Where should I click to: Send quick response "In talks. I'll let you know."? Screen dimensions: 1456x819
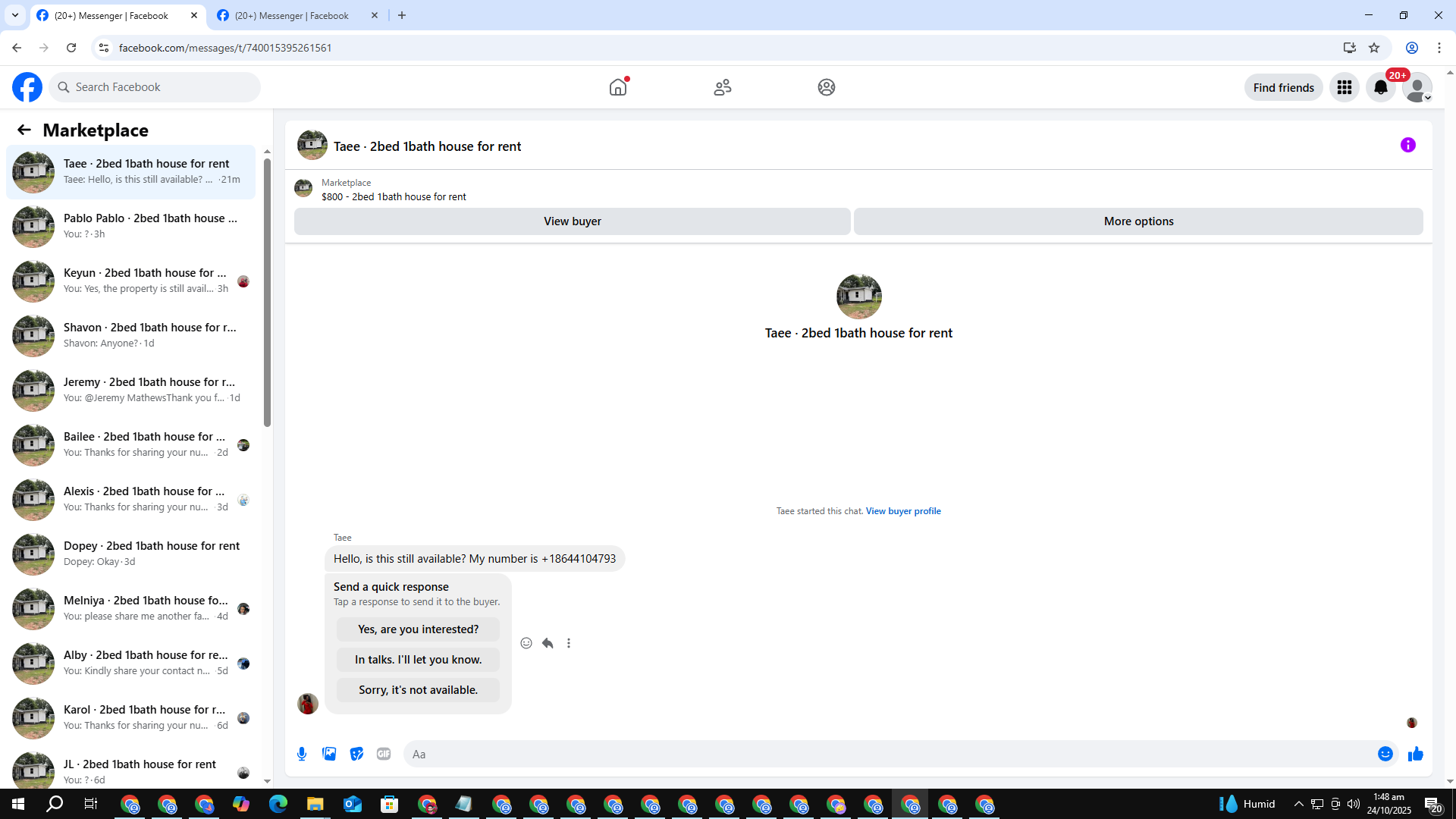(x=418, y=660)
